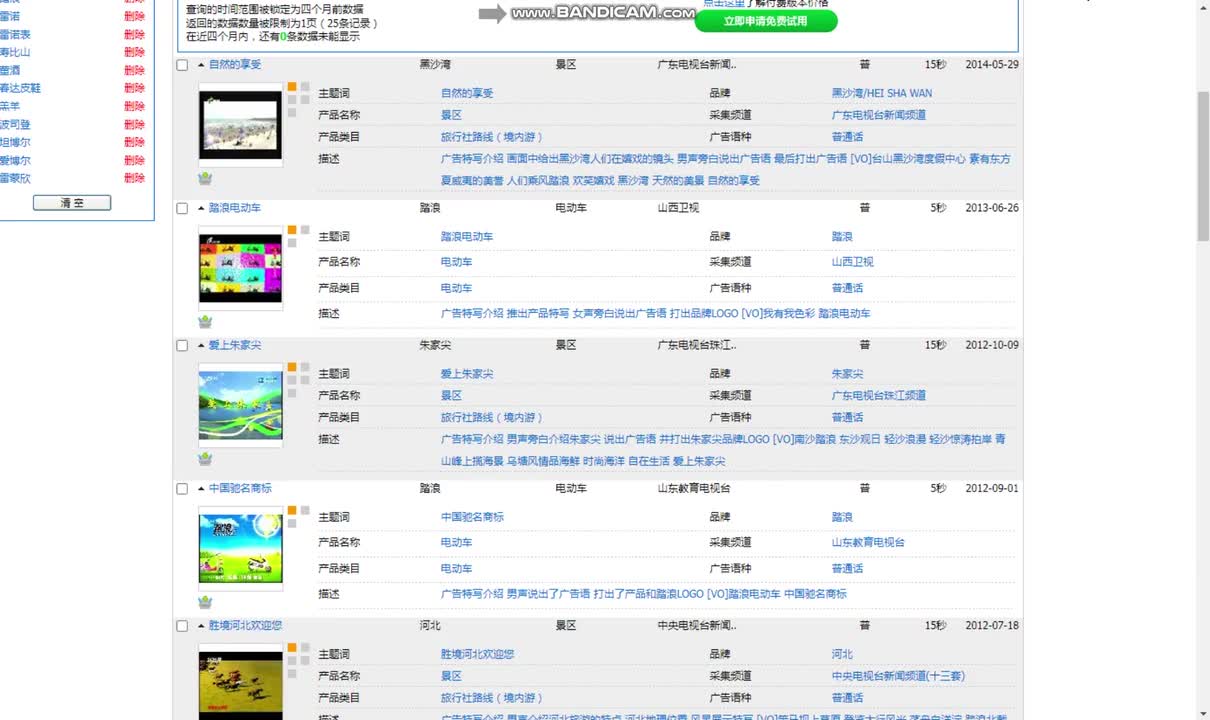Open the 踏浪电动车 title link
Image resolution: width=1210 pixels, height=720 pixels.
[x=235, y=208]
